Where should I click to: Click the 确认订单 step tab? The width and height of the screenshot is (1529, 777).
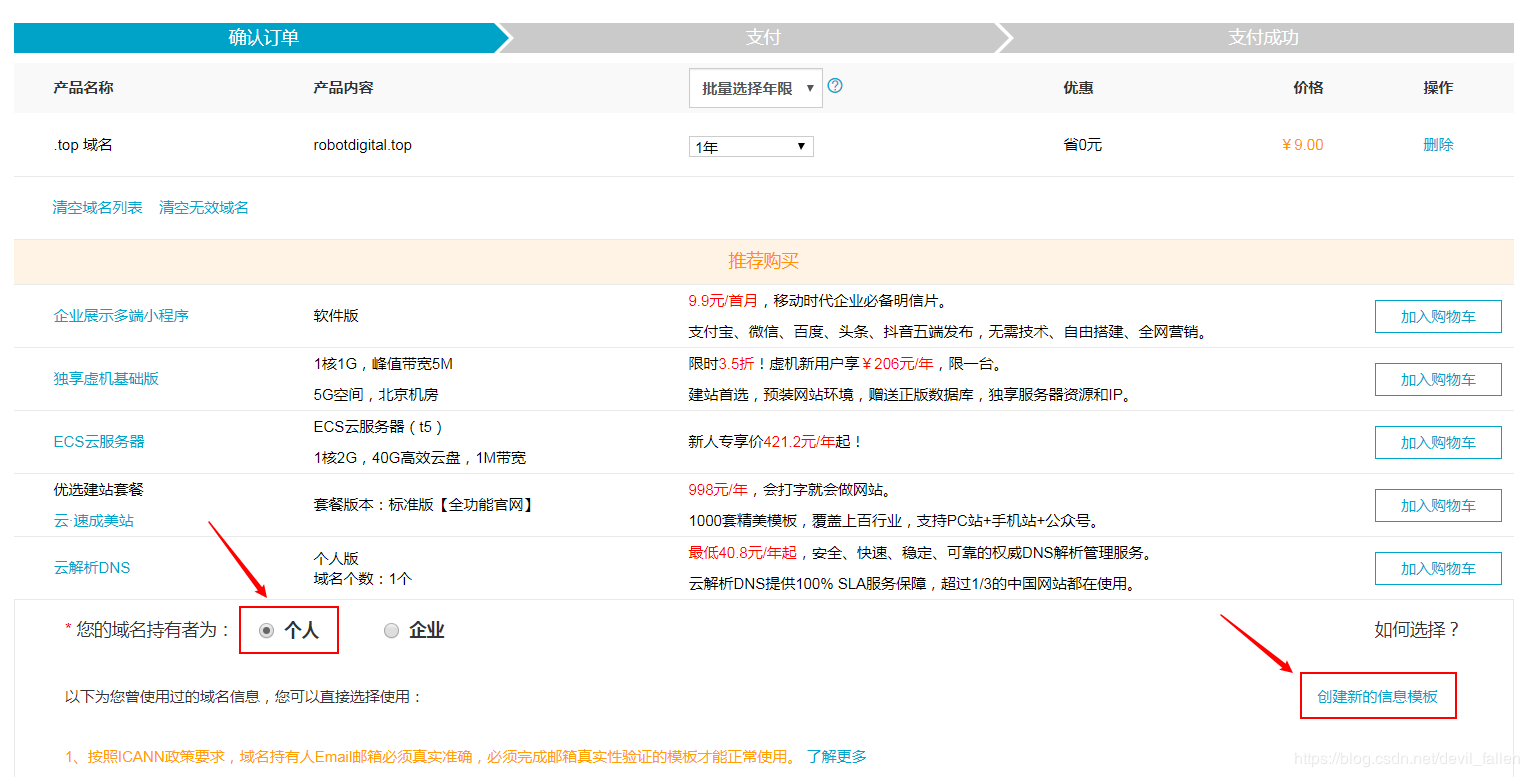click(263, 38)
